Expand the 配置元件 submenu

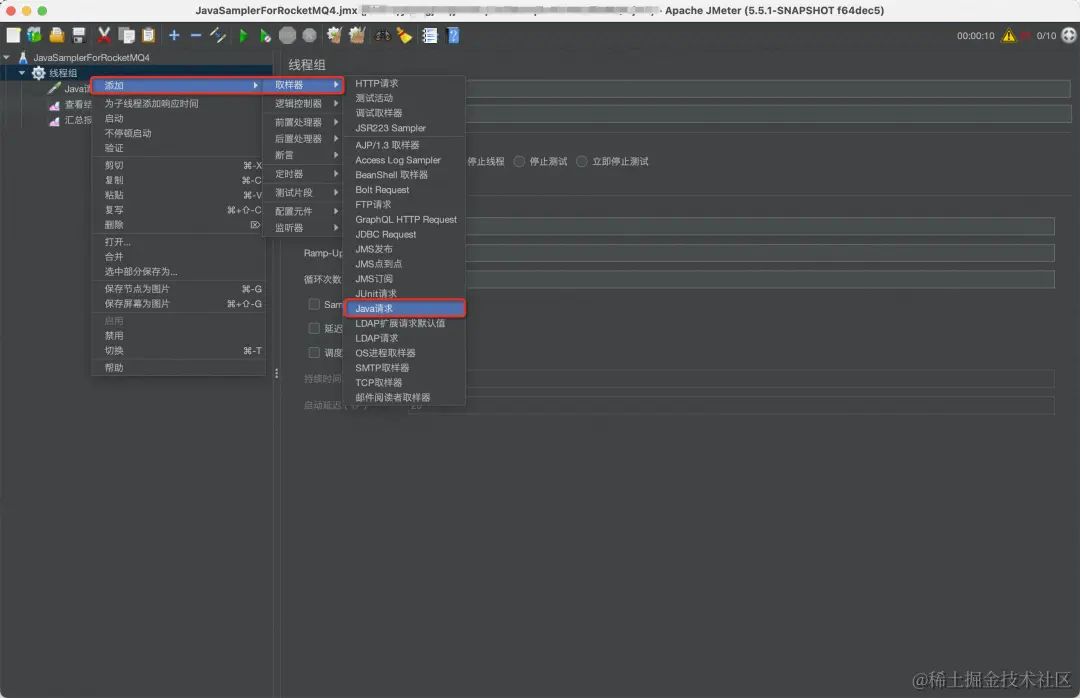[304, 211]
